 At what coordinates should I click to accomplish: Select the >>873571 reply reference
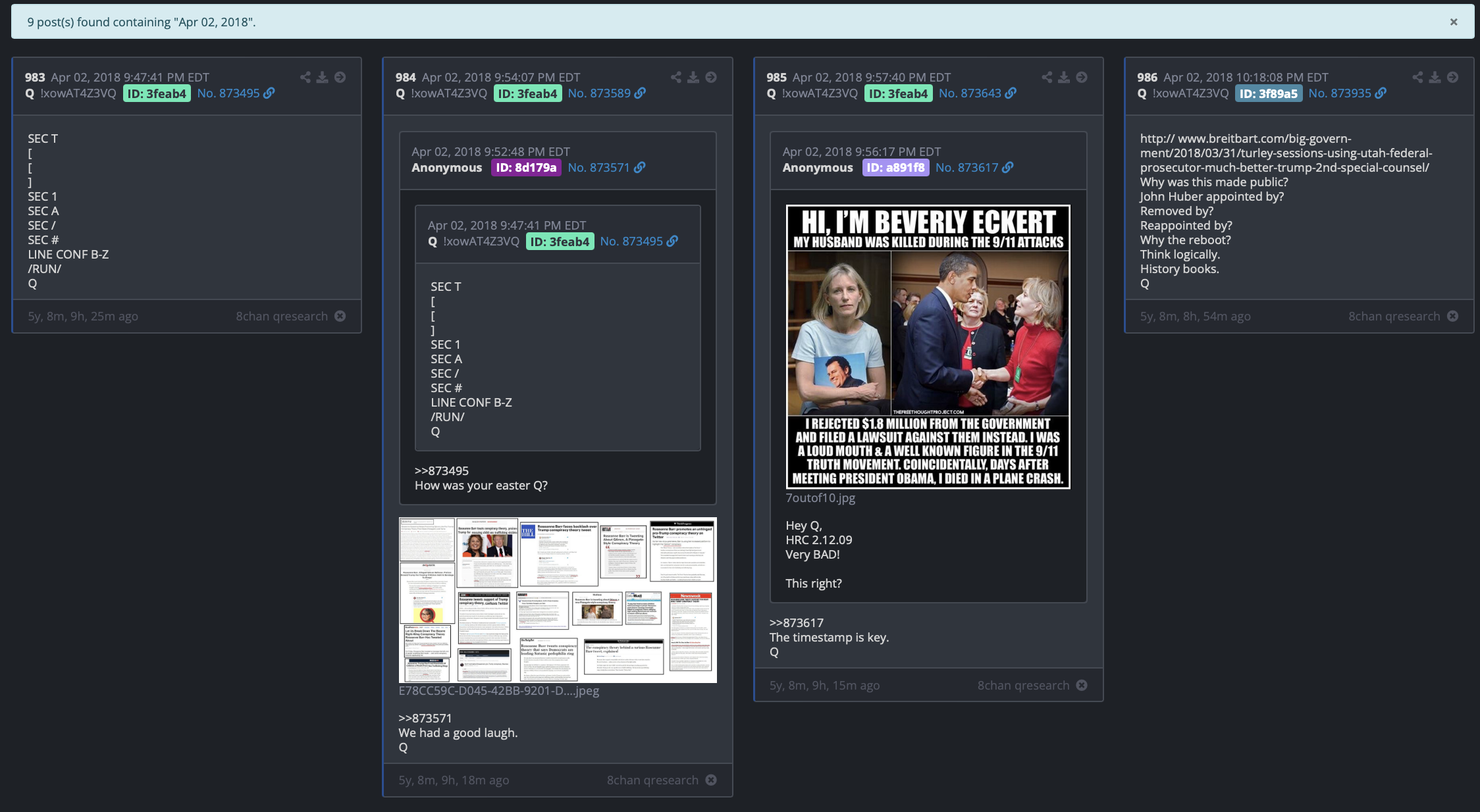(x=425, y=719)
